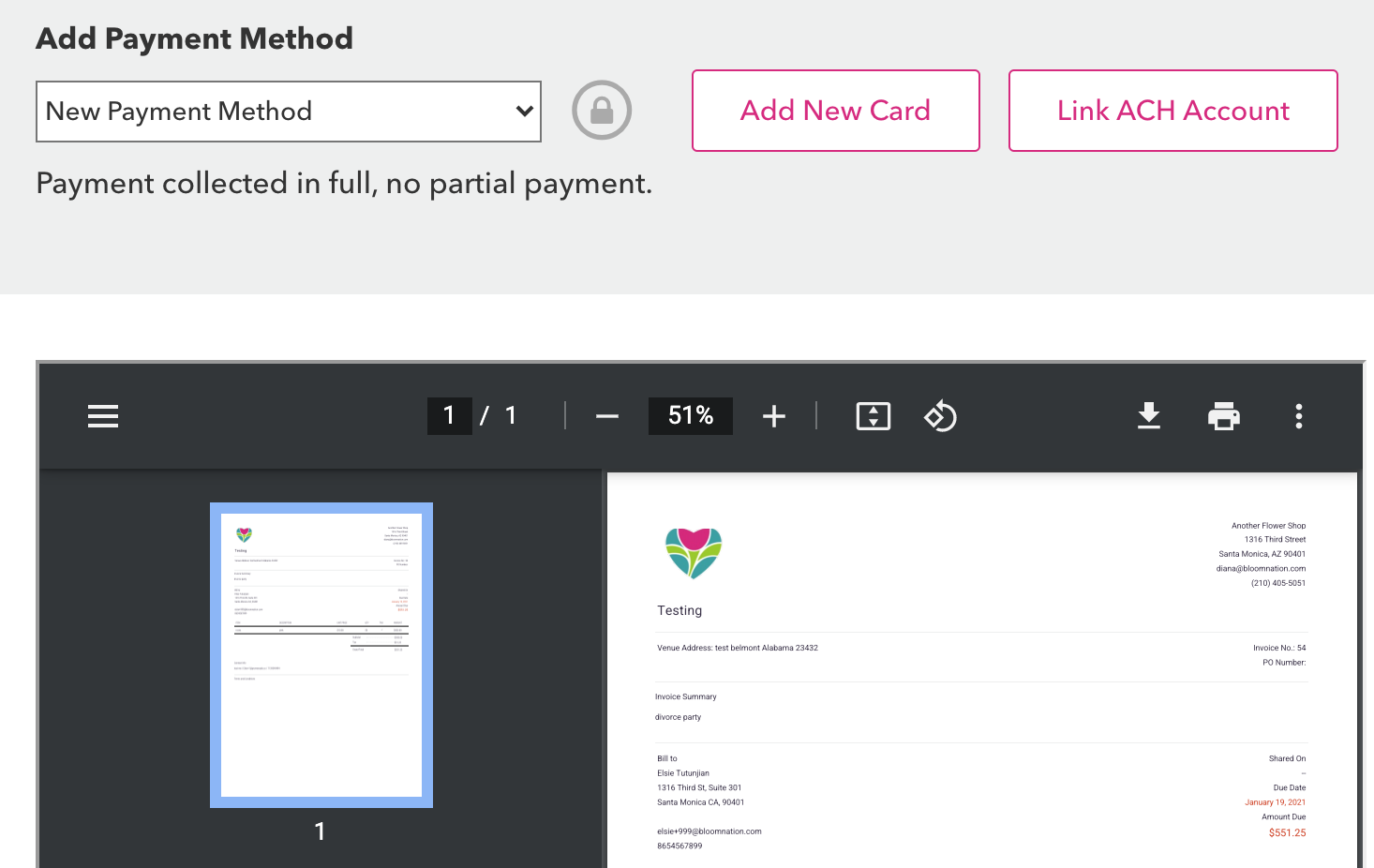Screen dimensions: 1374x868
Task: Click the padlock security icon
Action: tap(602, 111)
